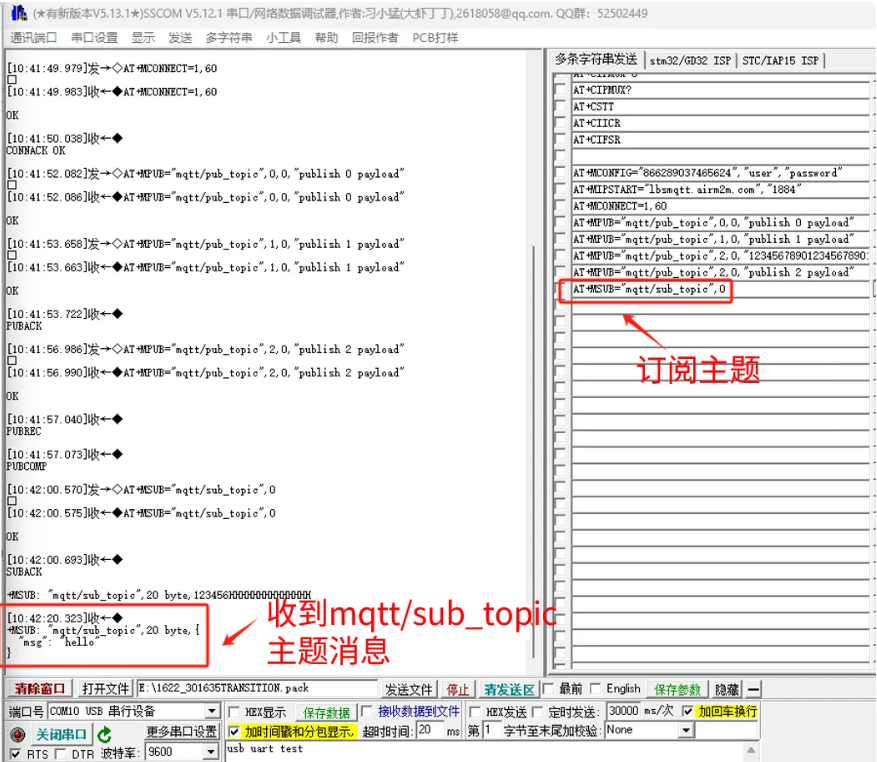
Task: Open the 多字符串 menu
Action: 229,37
